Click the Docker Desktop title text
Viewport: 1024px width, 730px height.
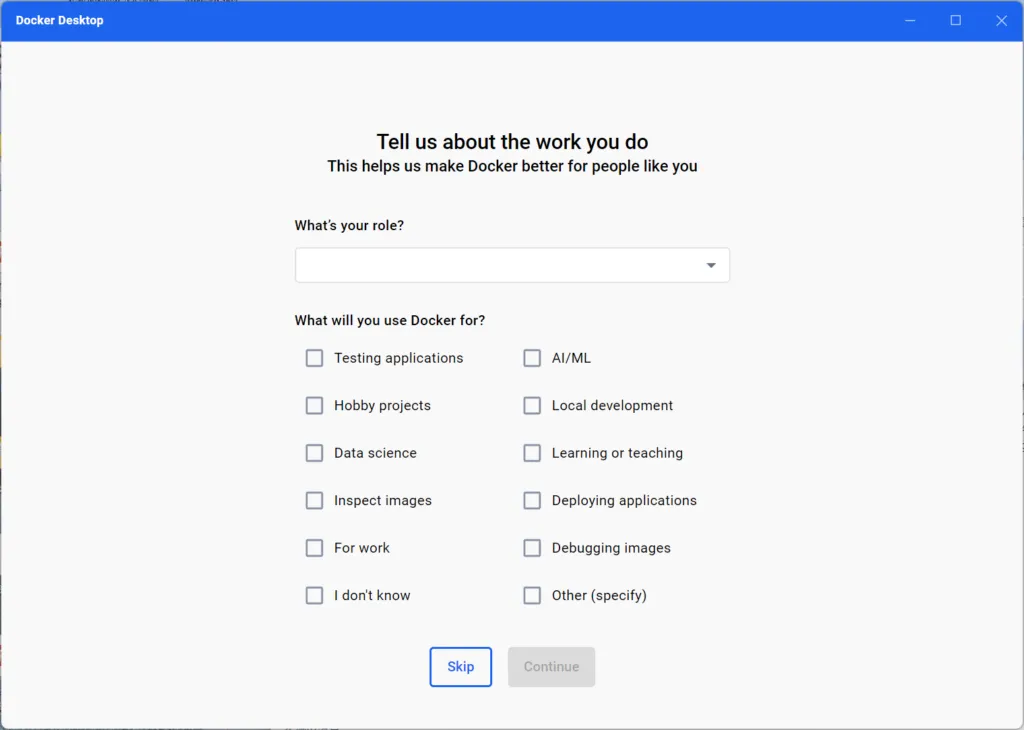[59, 20]
